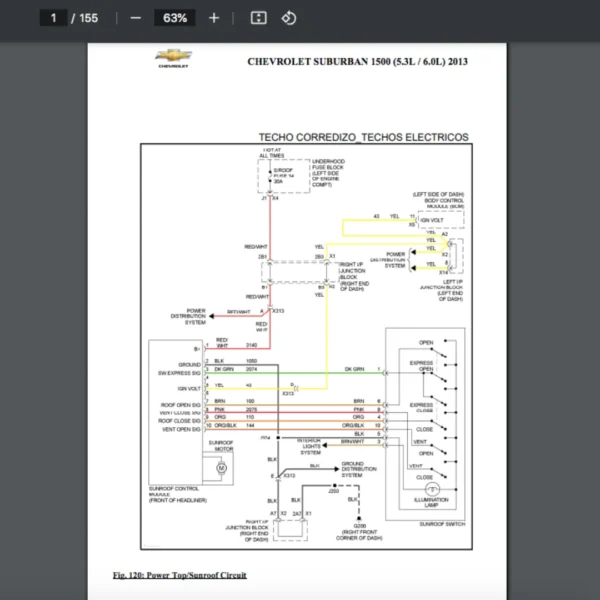
Task: Select the 63% zoom level field
Action: pyautogui.click(x=175, y=18)
